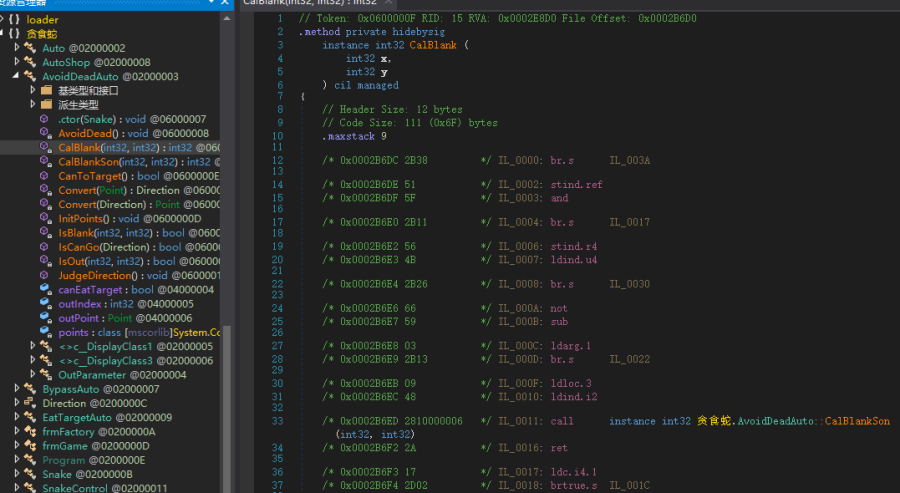Follow the IL_001C branch target link
Image resolution: width=900 pixels, height=493 pixels.
point(630,486)
